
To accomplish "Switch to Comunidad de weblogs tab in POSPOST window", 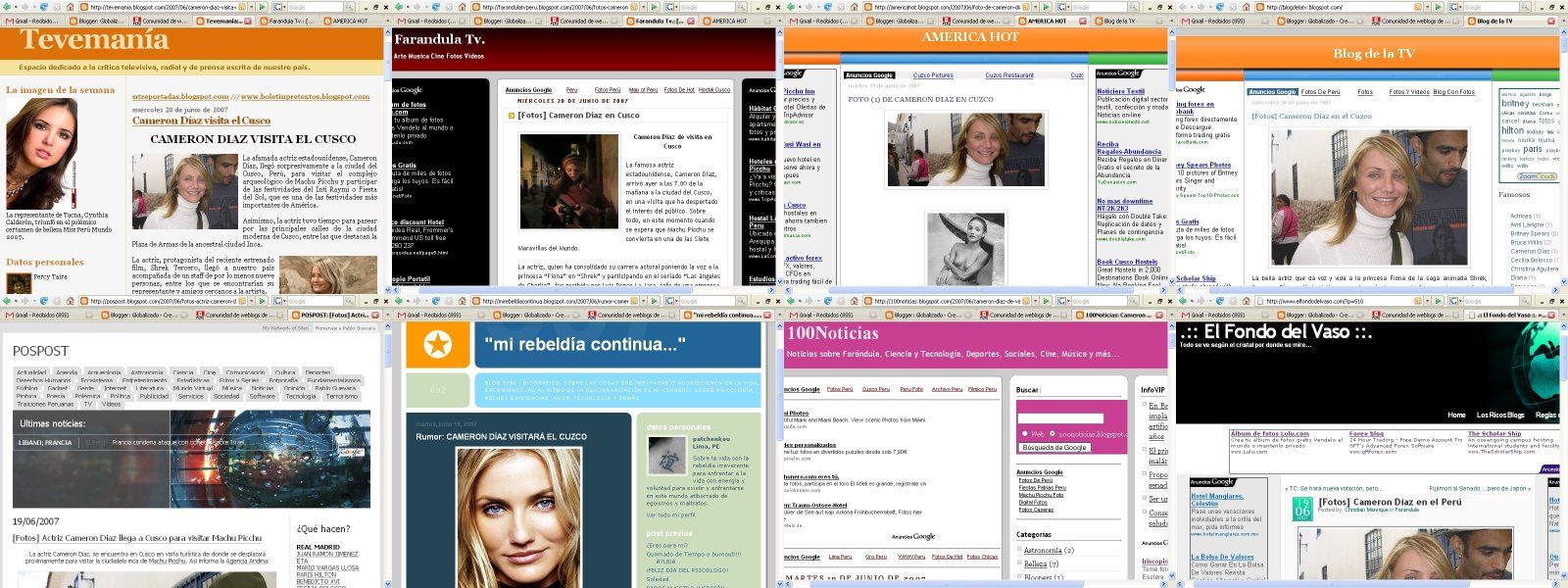I will (240, 315).
